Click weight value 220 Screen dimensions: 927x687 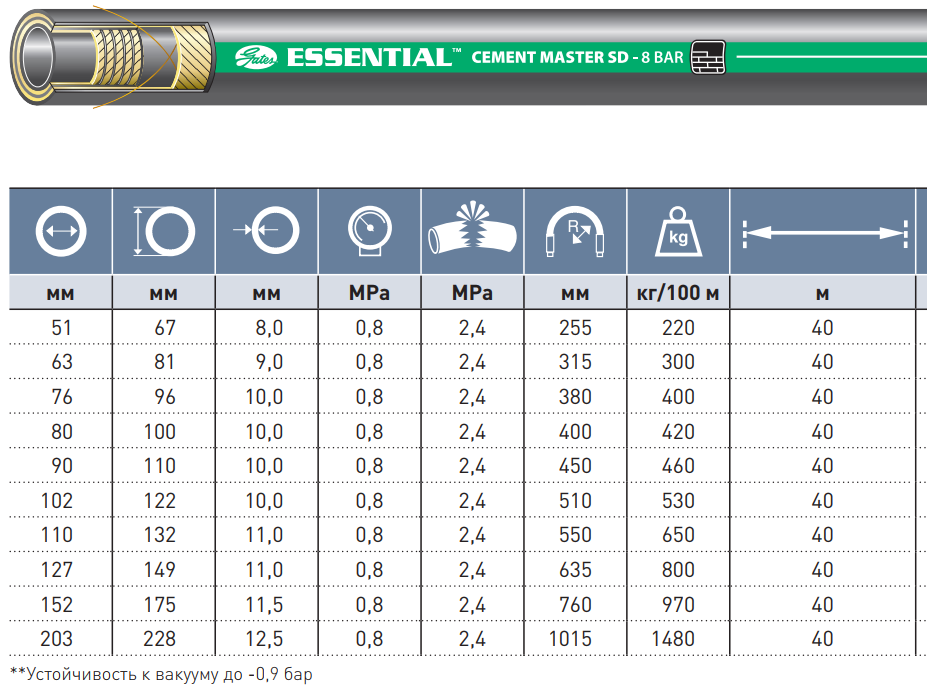678,328
